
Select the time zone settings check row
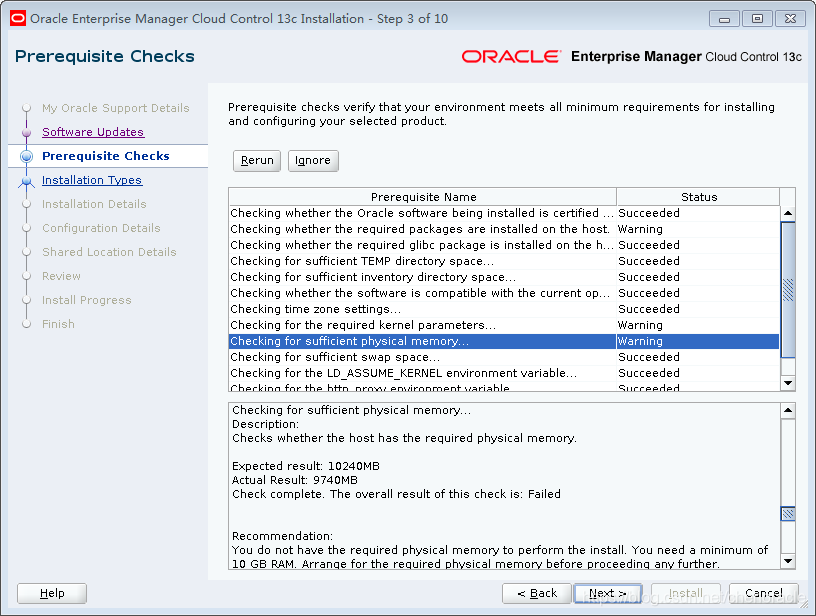504,309
